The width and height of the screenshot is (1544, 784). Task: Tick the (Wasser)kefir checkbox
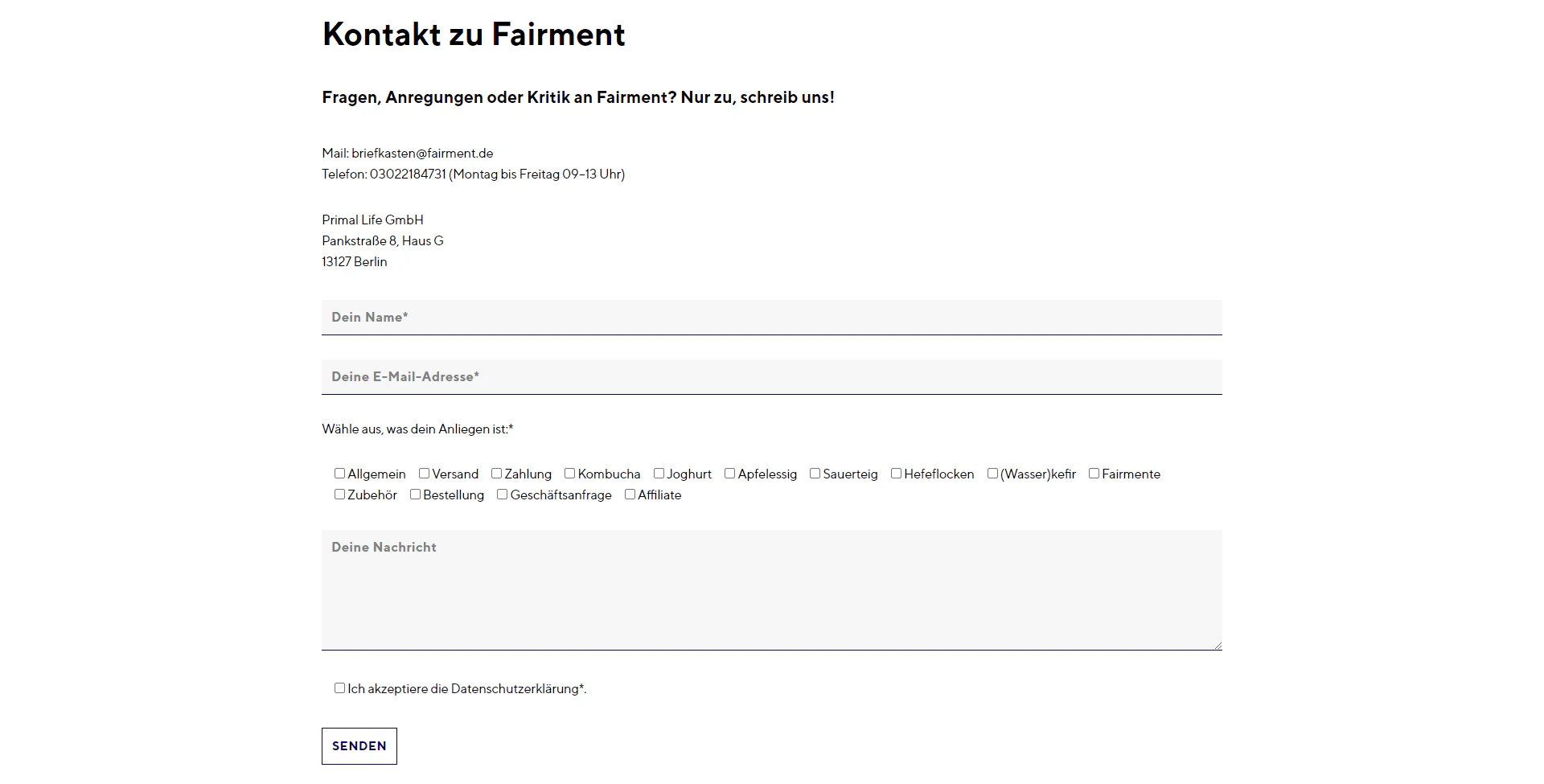point(992,474)
